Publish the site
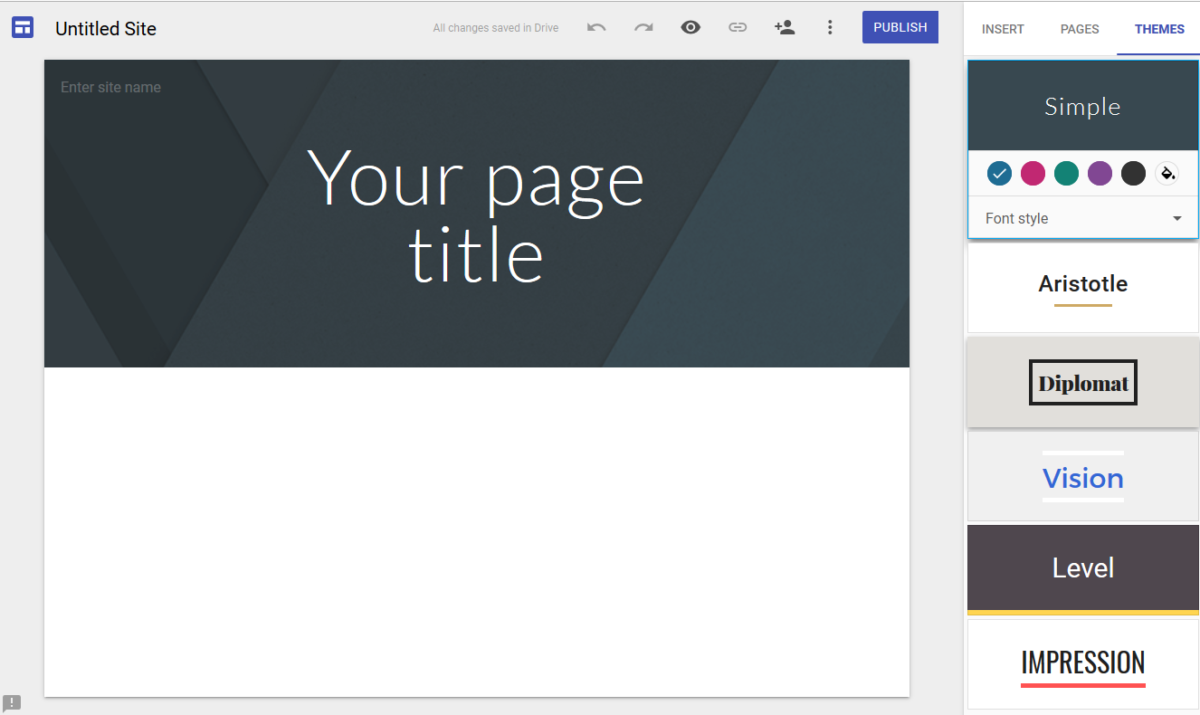Image resolution: width=1200 pixels, height=715 pixels. pos(900,27)
